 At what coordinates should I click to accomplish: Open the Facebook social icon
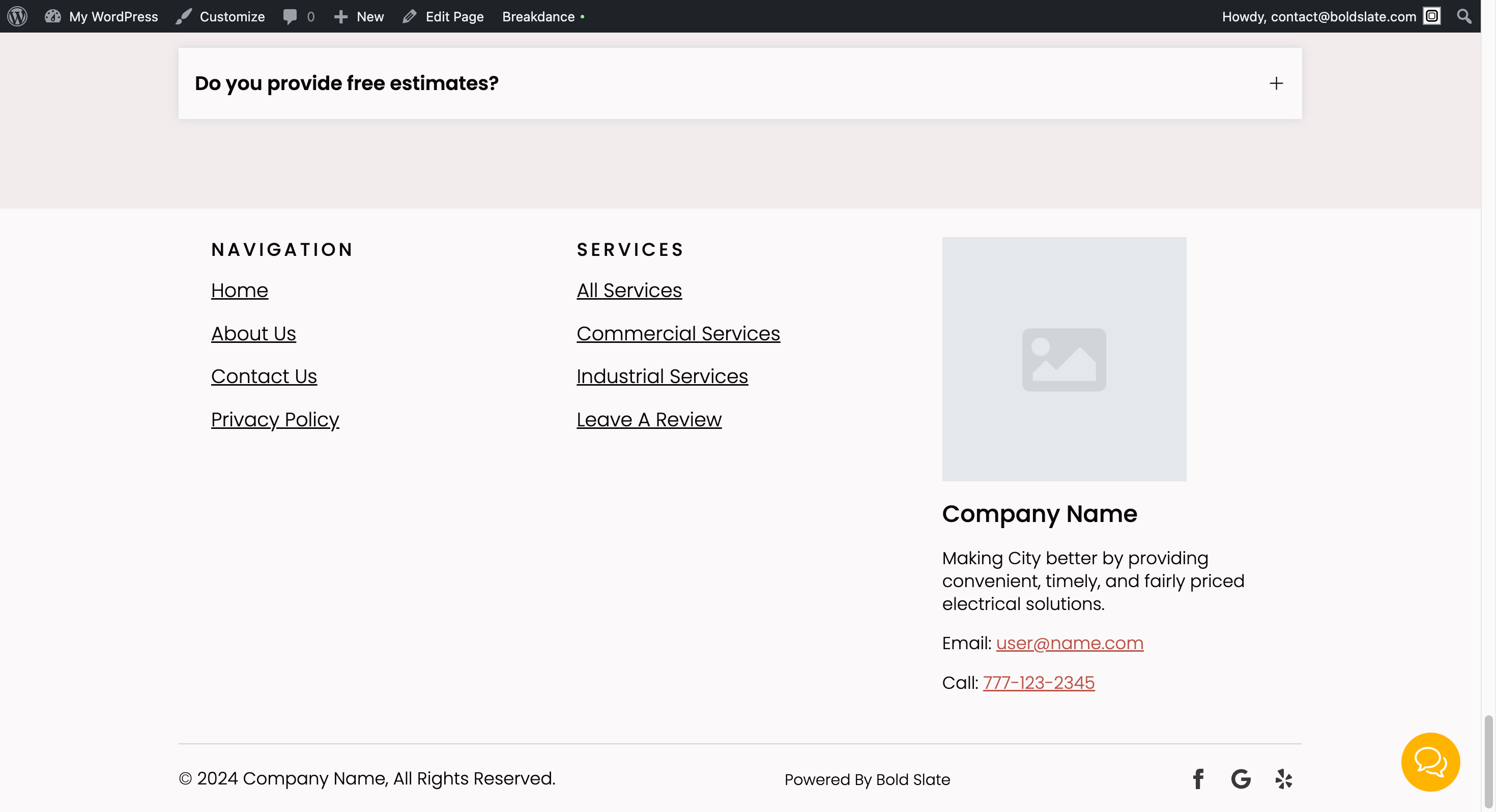click(1198, 779)
